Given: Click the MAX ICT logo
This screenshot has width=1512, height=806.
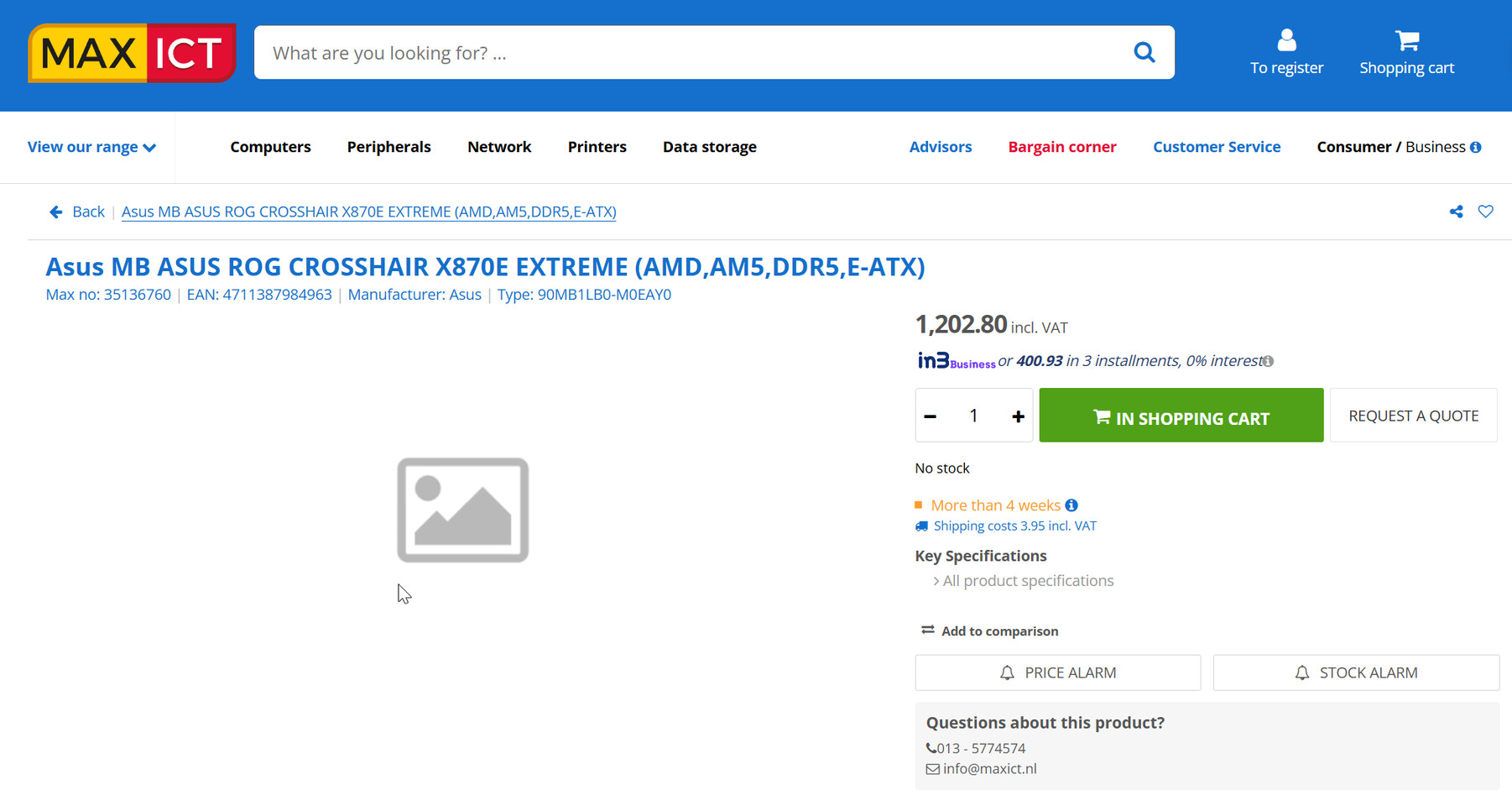Looking at the screenshot, I should click(x=132, y=53).
